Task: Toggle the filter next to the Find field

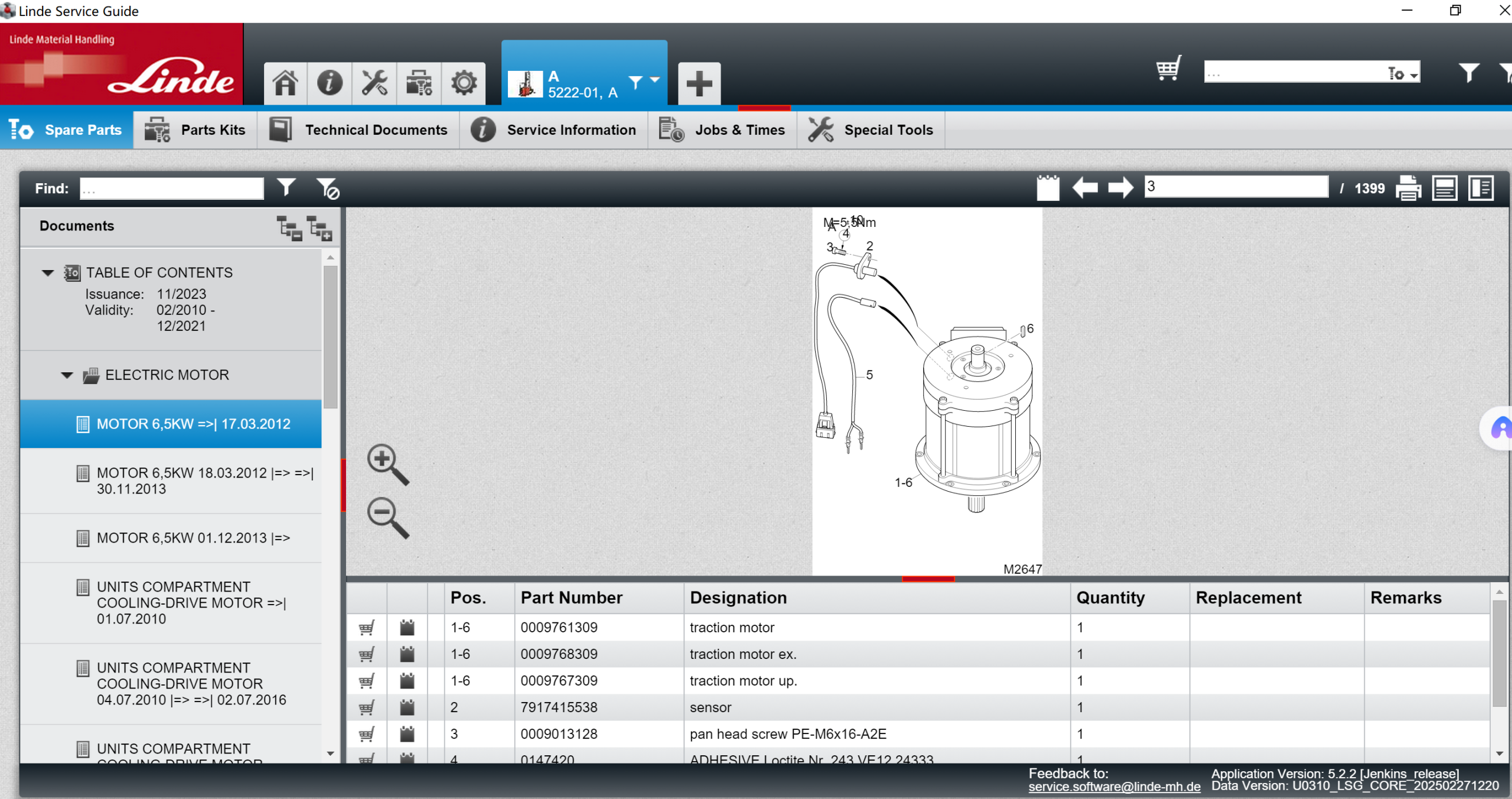Action: (x=286, y=187)
